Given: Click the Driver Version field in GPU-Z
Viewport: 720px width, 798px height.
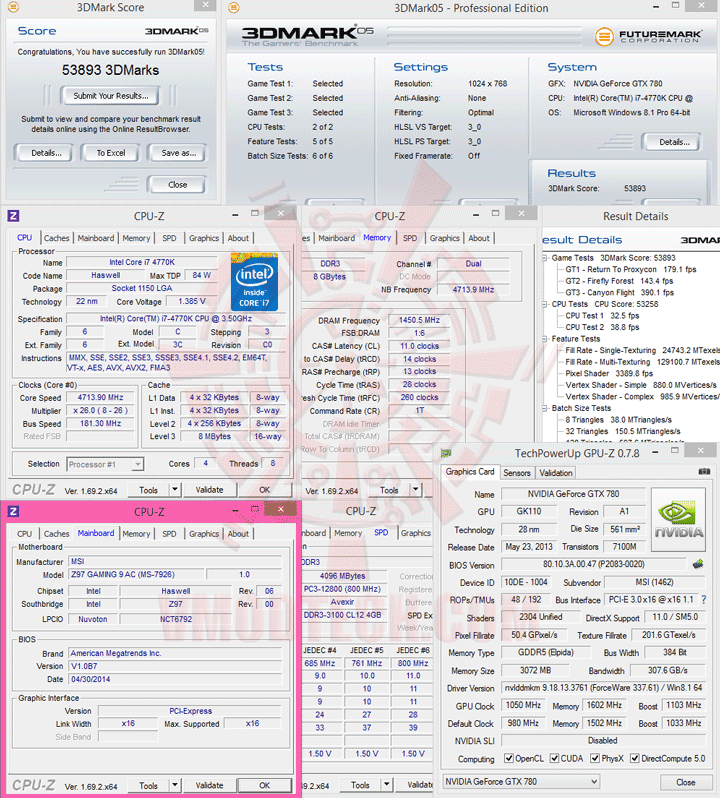Looking at the screenshot, I should click(x=603, y=688).
